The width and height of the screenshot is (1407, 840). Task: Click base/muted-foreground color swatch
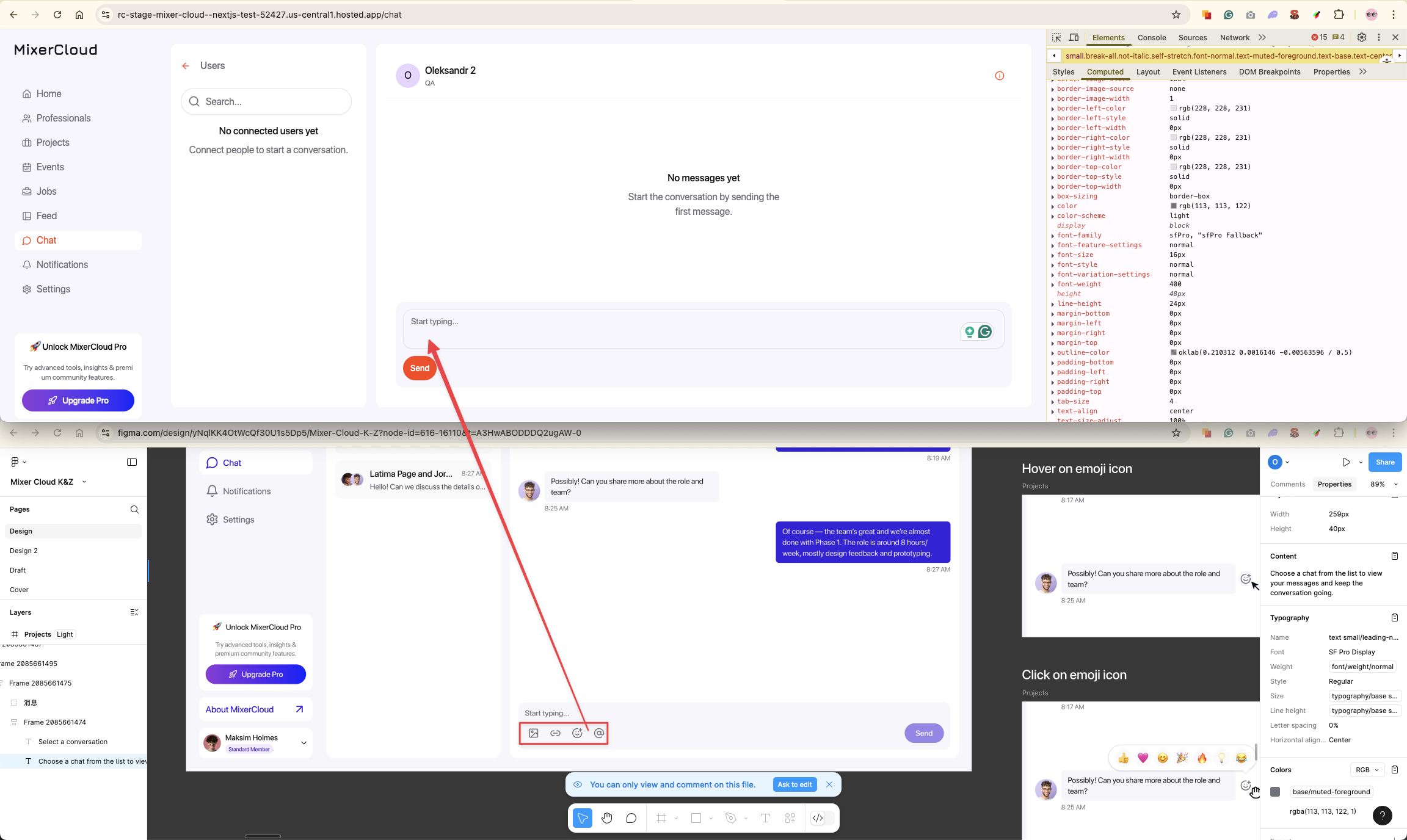tap(1275, 792)
